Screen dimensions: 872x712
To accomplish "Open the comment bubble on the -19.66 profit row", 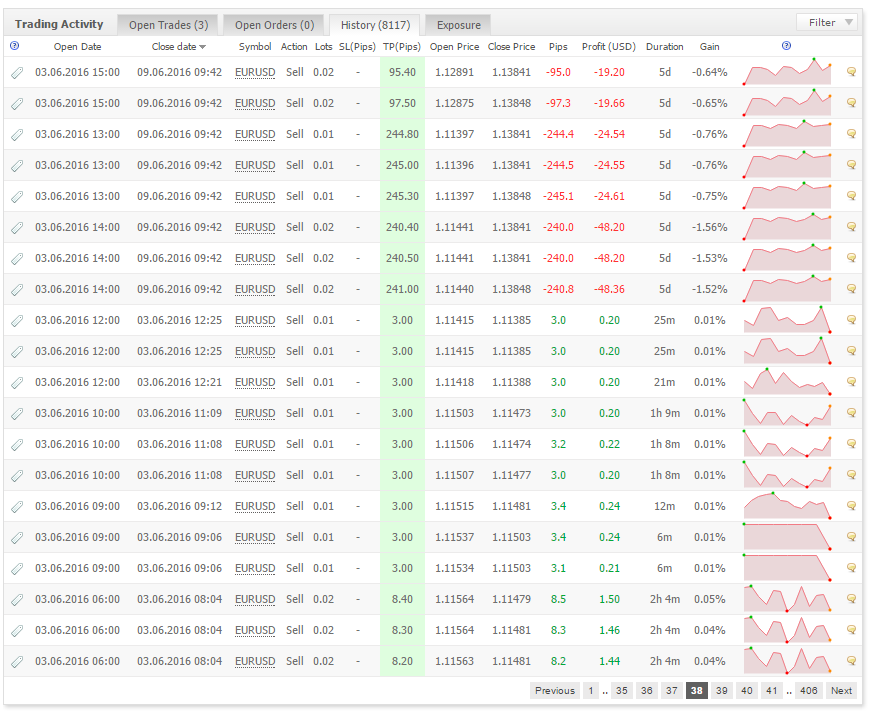I will coord(851,103).
